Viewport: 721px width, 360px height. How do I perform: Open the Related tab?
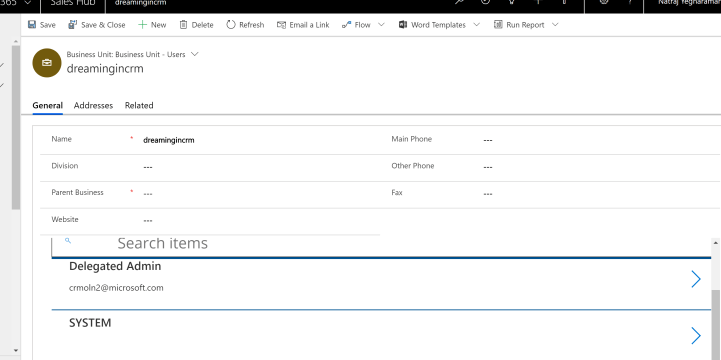(x=139, y=105)
